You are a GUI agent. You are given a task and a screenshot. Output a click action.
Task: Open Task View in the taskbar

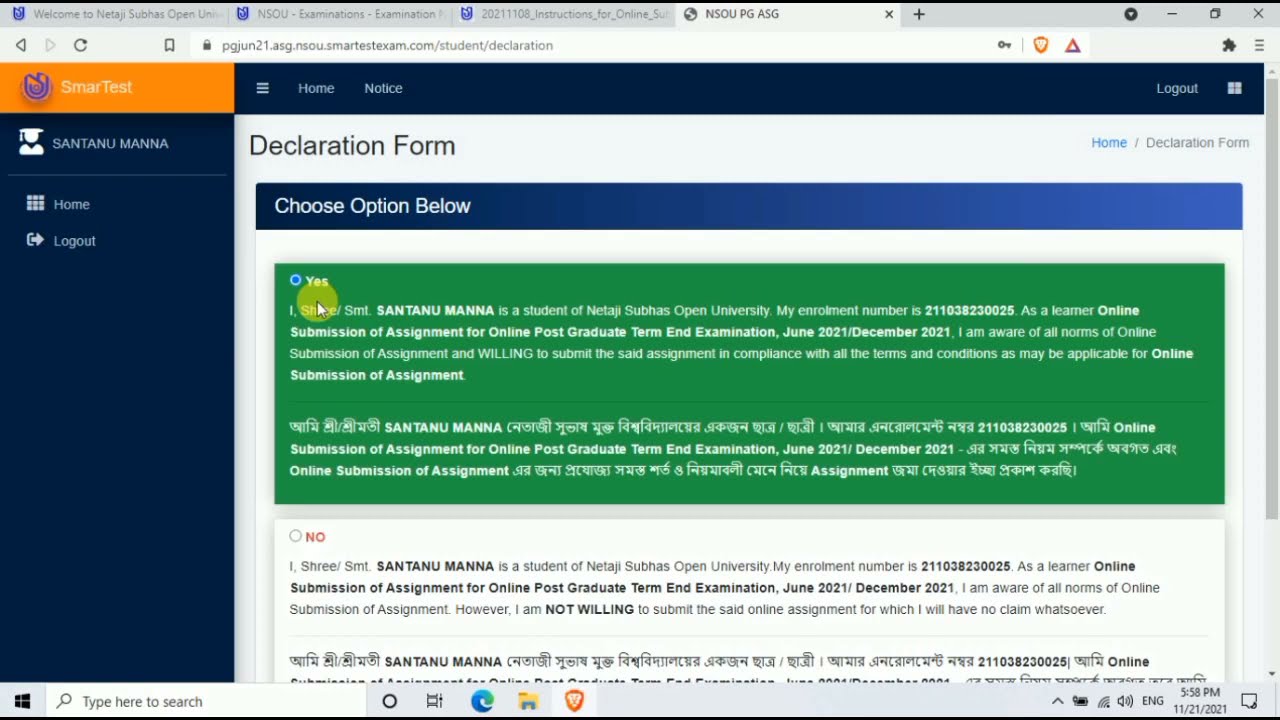pos(435,701)
